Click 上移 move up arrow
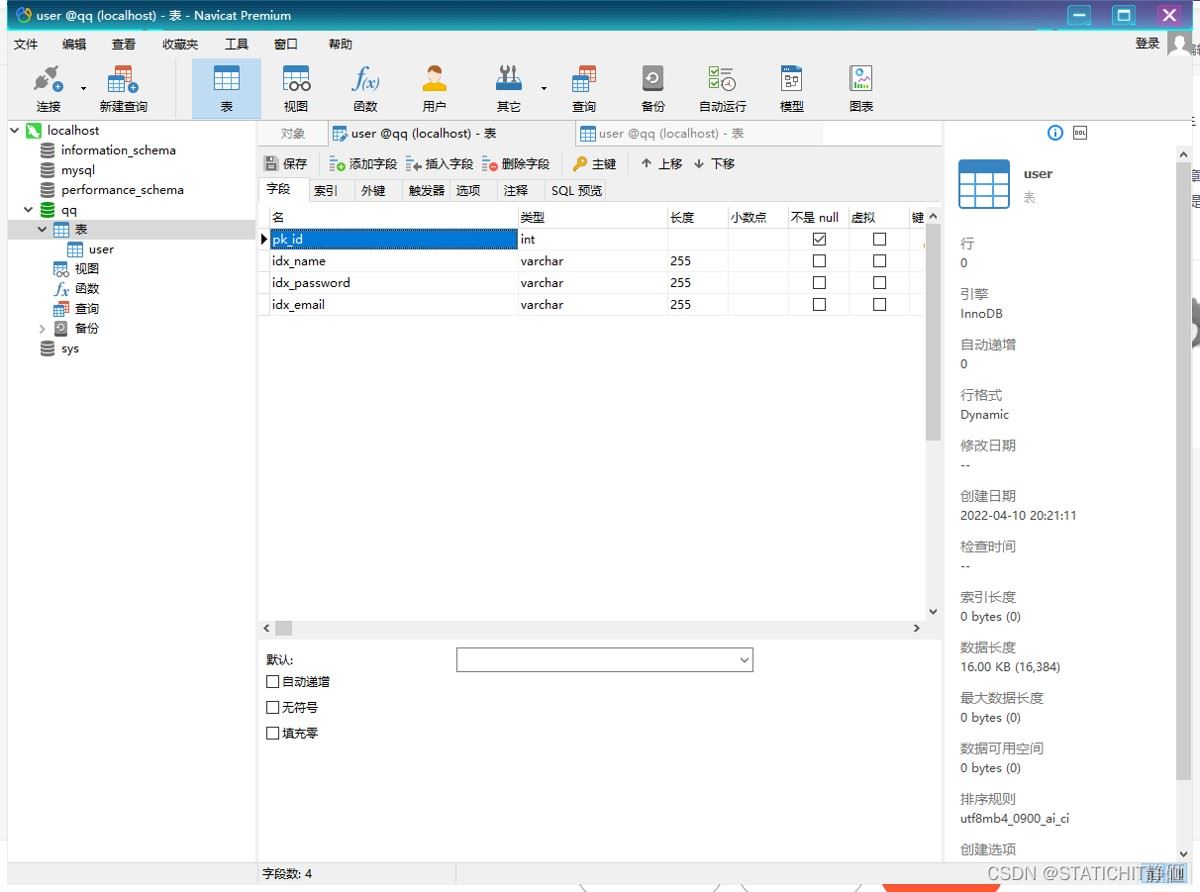The height and width of the screenshot is (892, 1200). (x=661, y=164)
